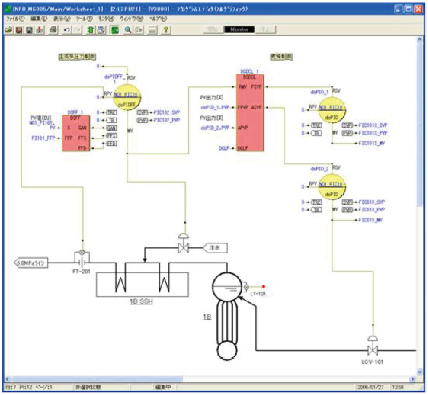
Task: Click the 注水 inlet tag
Action: (x=215, y=248)
